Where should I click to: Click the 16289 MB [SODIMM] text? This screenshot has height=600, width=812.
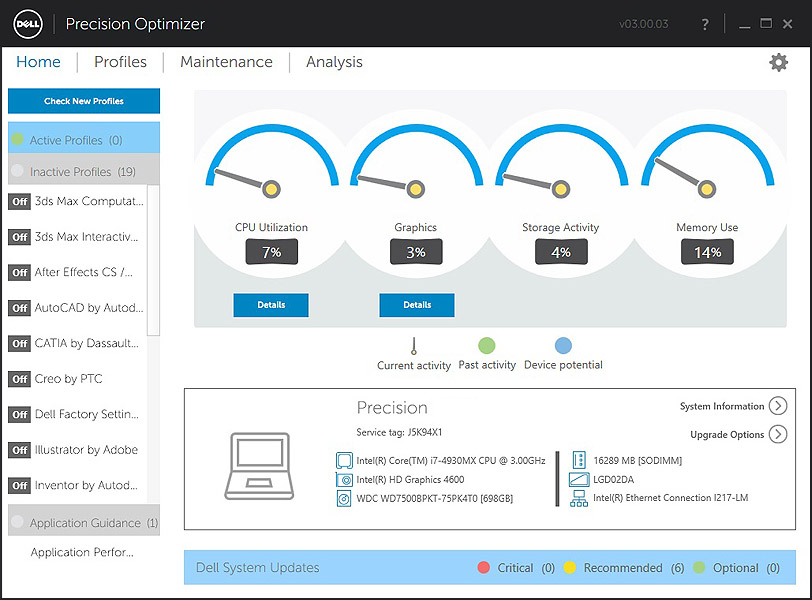coord(637,460)
